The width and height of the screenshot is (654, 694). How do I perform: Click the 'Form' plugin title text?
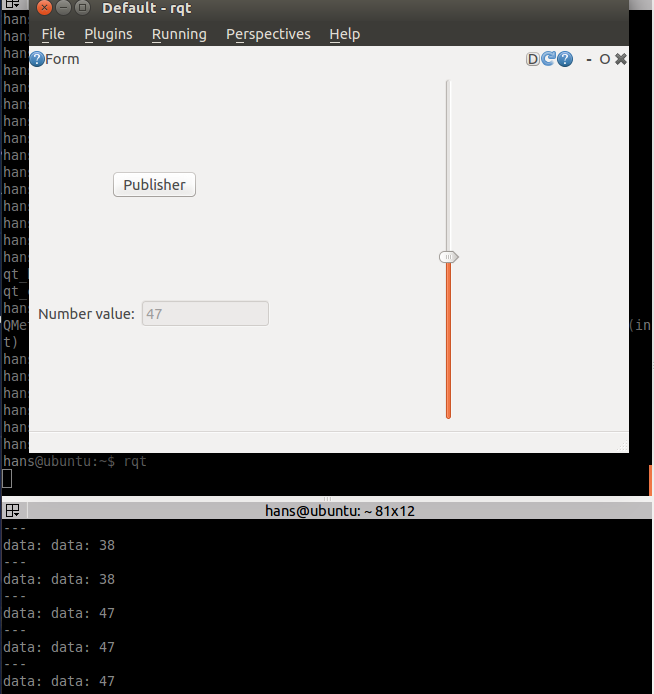pos(62,59)
